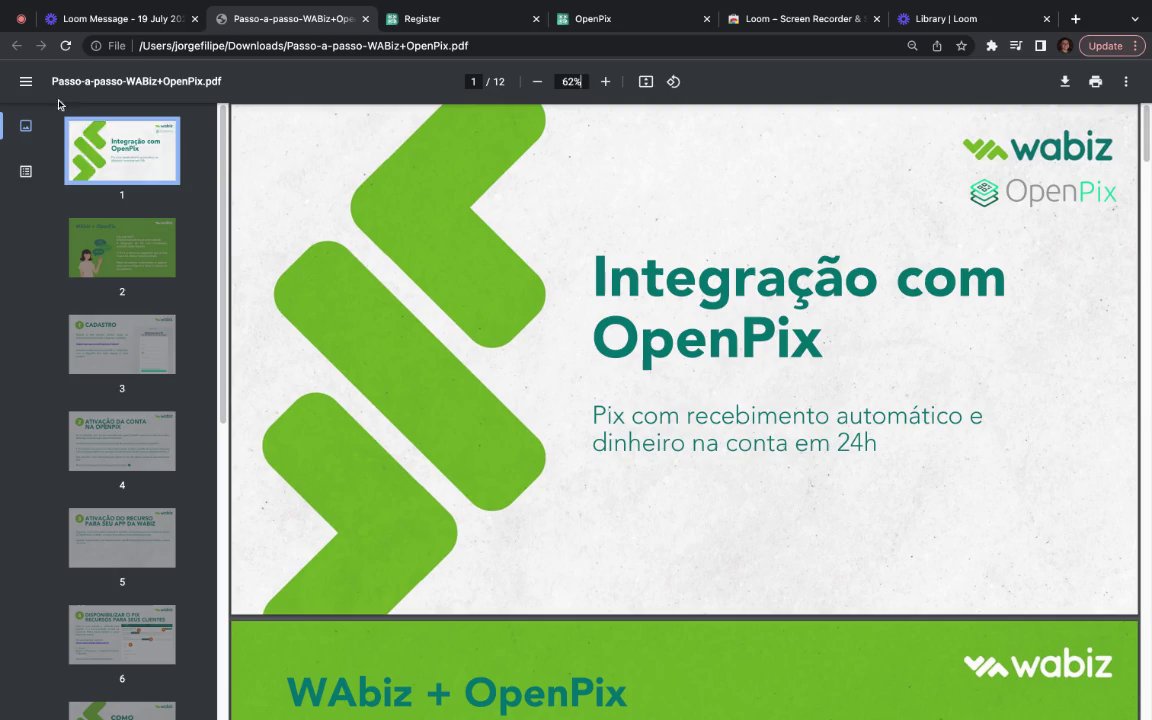Close the Passo-a-passo-WABiz PDF tab

pyautogui.click(x=366, y=19)
